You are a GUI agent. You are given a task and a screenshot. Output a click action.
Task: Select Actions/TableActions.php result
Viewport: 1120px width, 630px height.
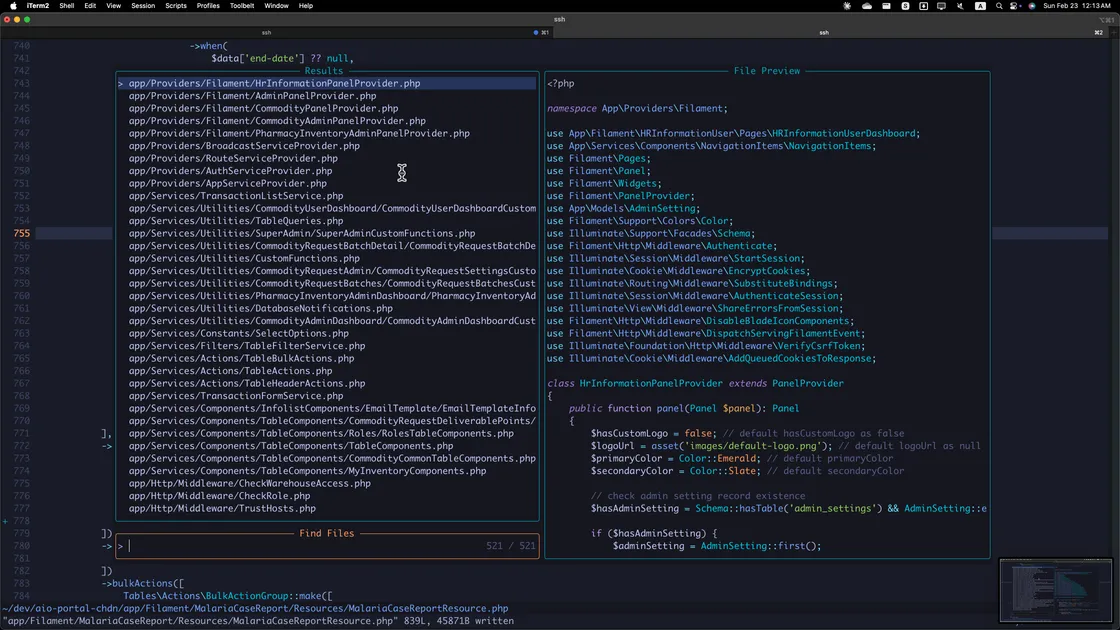pyautogui.click(x=230, y=371)
